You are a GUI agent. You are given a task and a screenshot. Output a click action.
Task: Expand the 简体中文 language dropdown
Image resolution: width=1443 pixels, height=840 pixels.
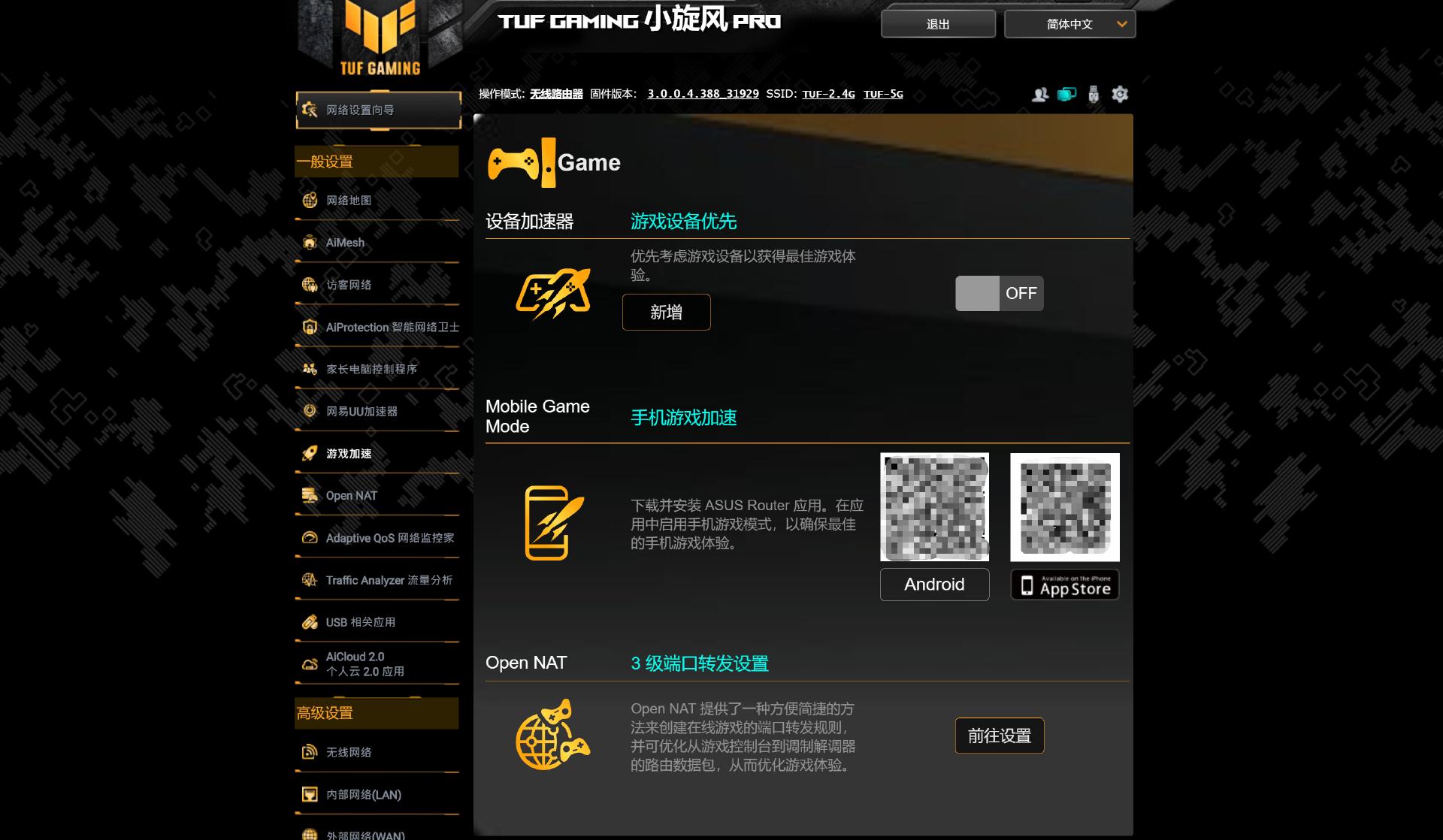pyautogui.click(x=1068, y=23)
